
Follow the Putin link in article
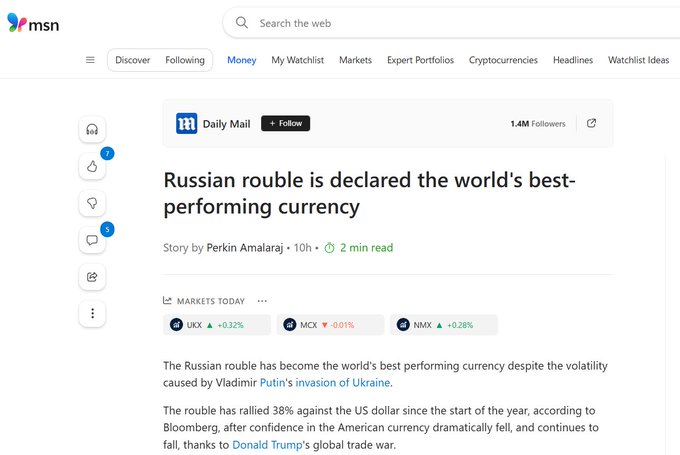tap(272, 383)
